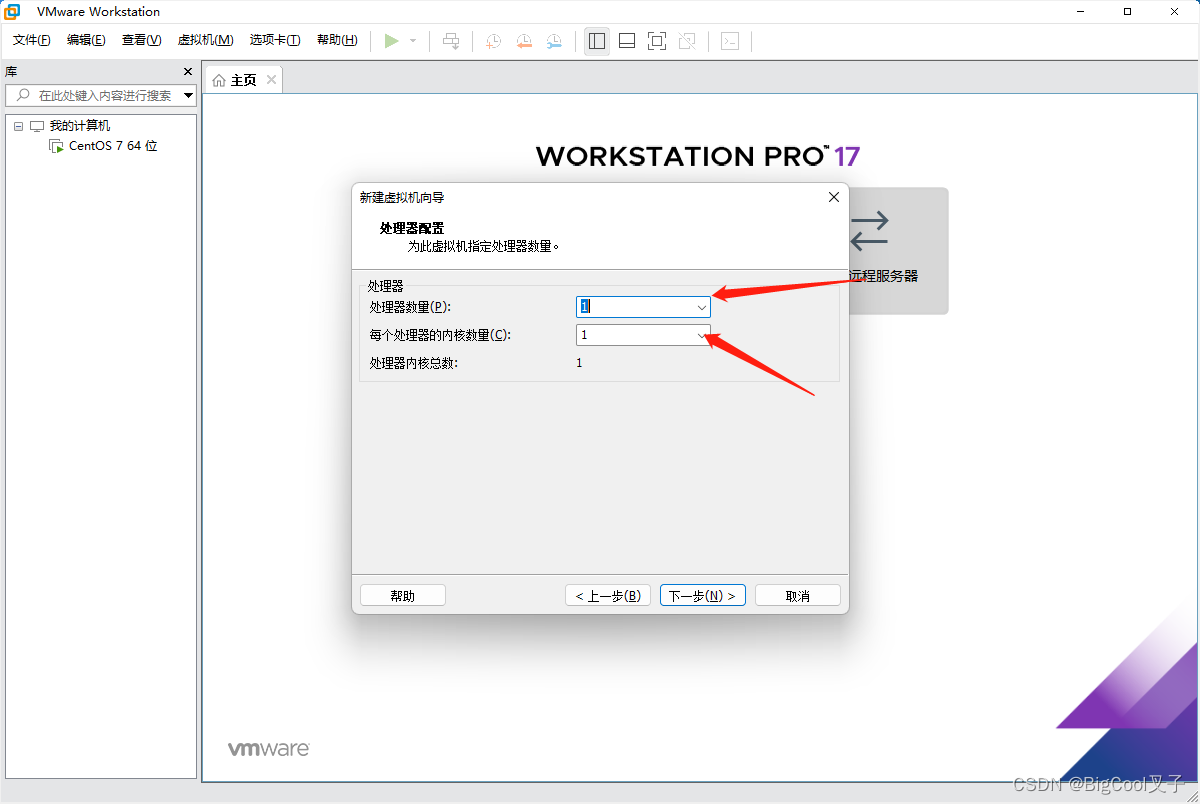Click the 处理器配置 heading text
The height and width of the screenshot is (804, 1200).
tap(412, 228)
